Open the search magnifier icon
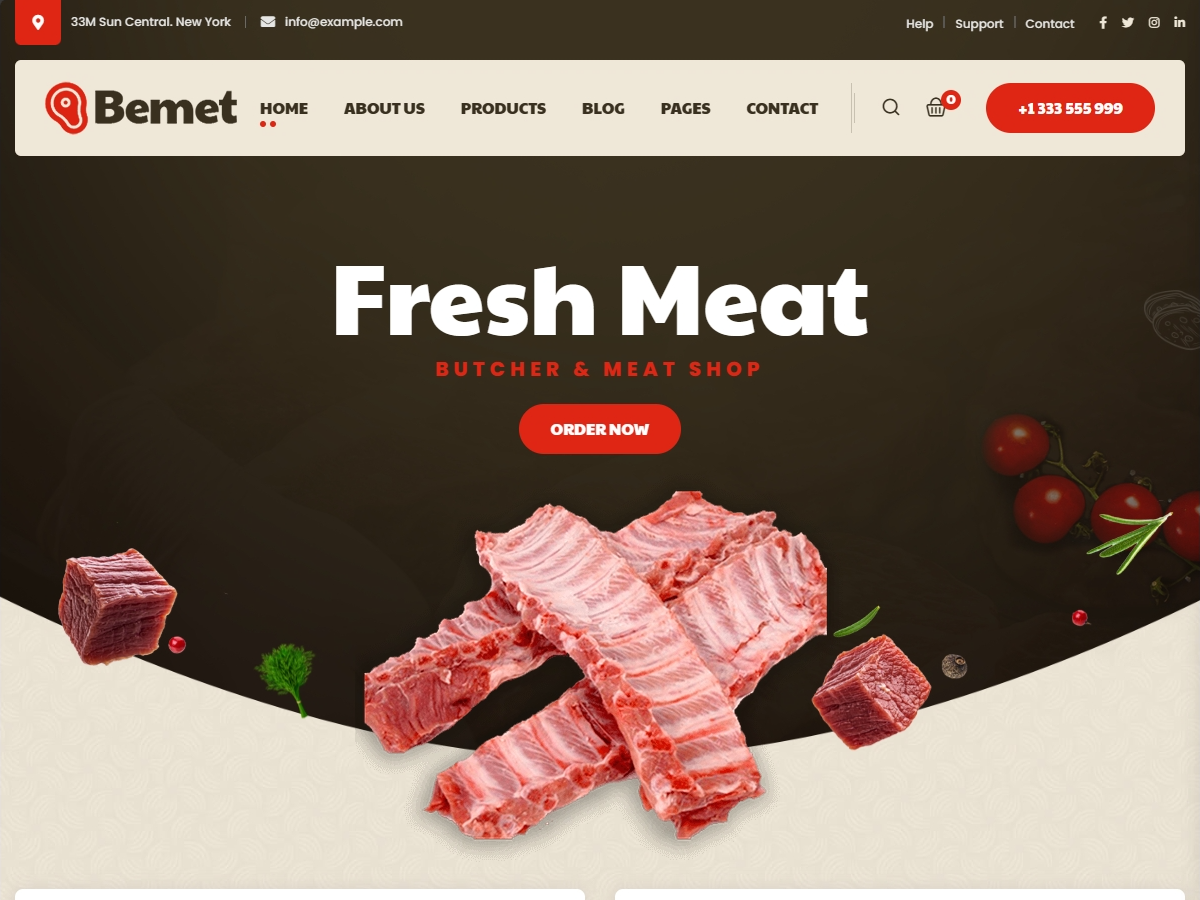The width and height of the screenshot is (1200, 900). (891, 107)
